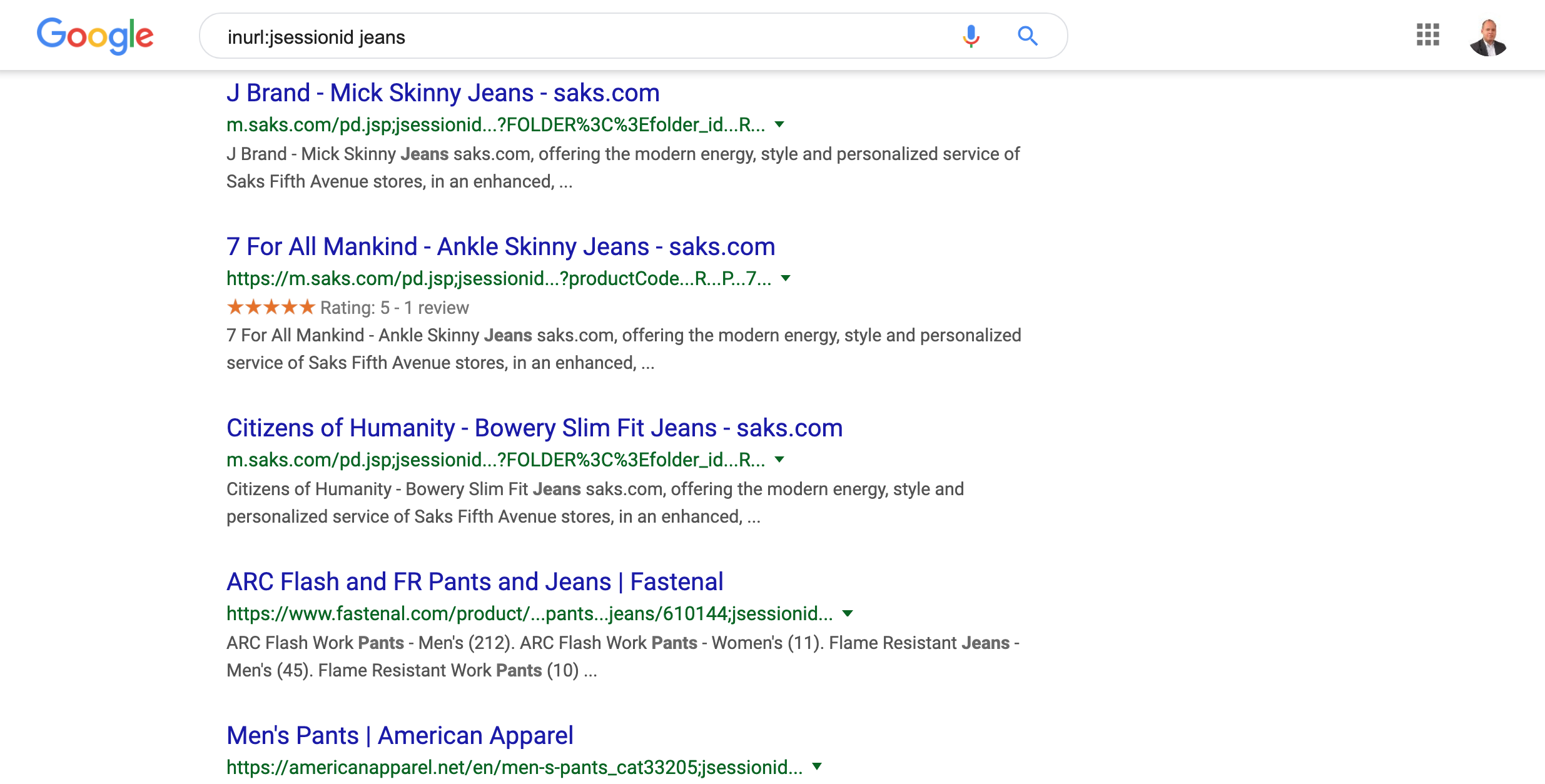This screenshot has width=1545, height=784.
Task: Expand the dropdown arrow on the J Brand result URL
Action: [779, 125]
